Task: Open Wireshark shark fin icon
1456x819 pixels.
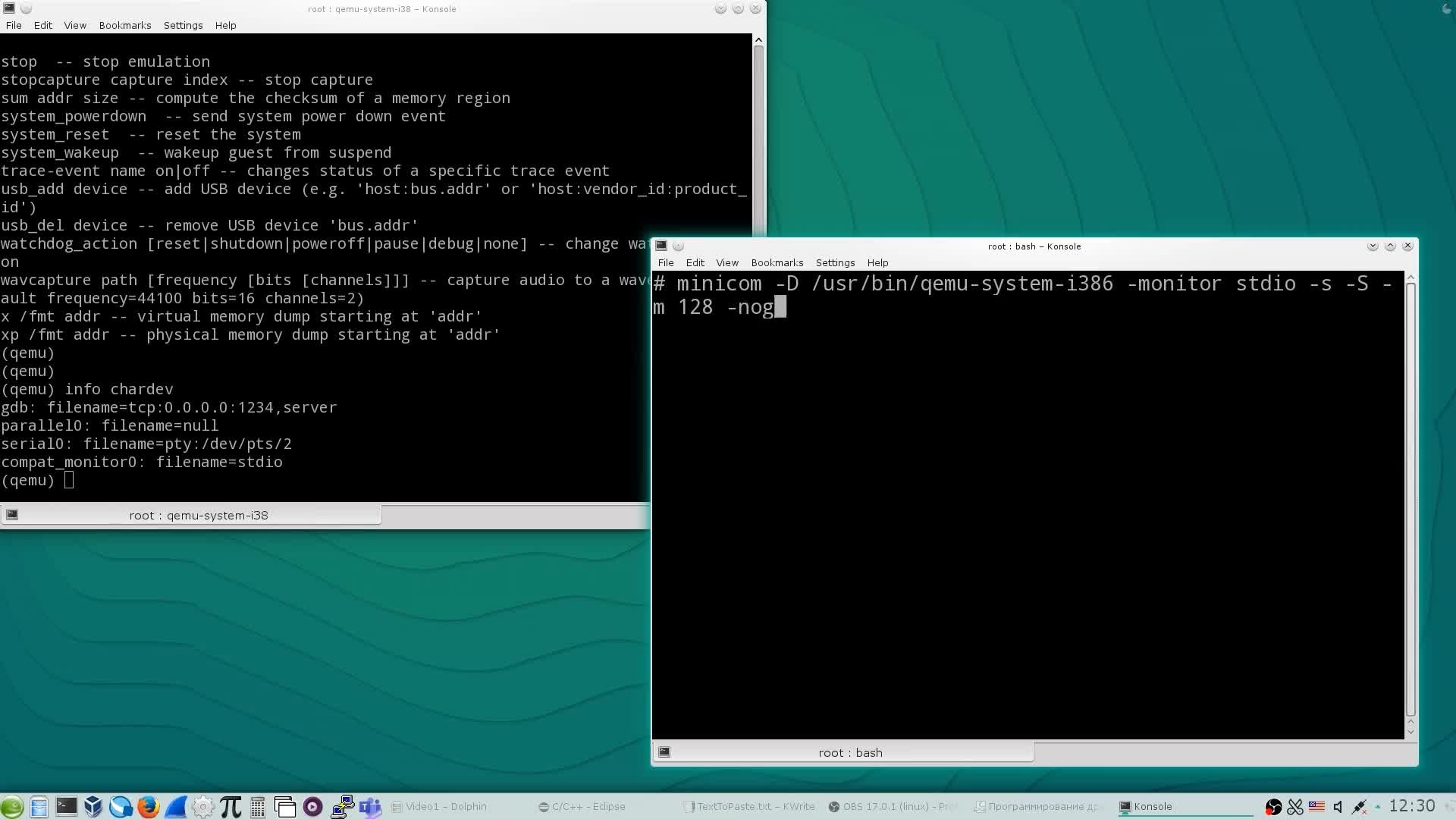Action: 175,806
